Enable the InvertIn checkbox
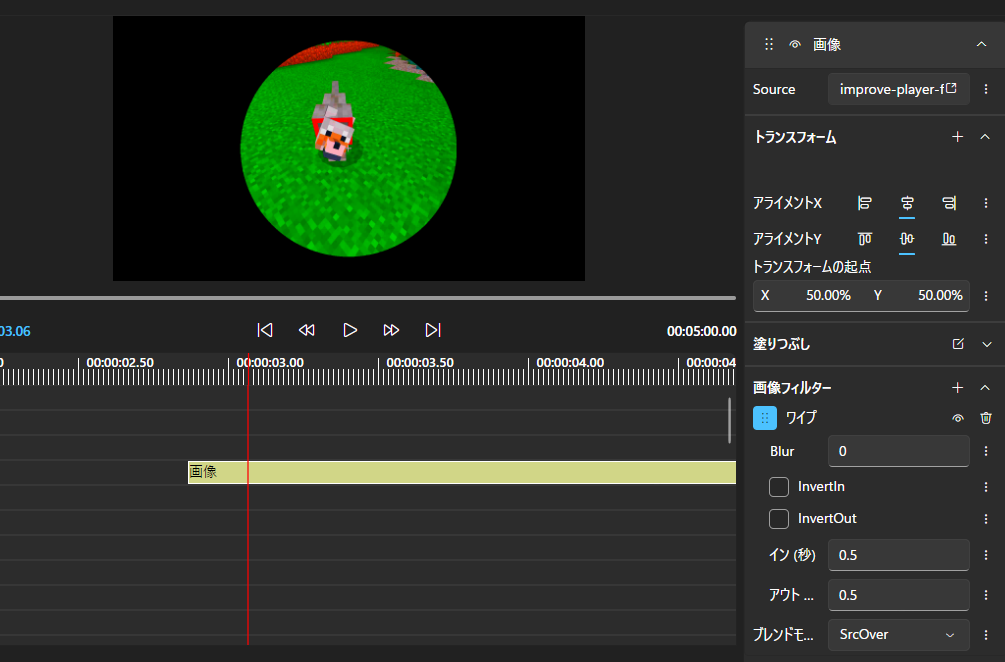 tap(779, 487)
